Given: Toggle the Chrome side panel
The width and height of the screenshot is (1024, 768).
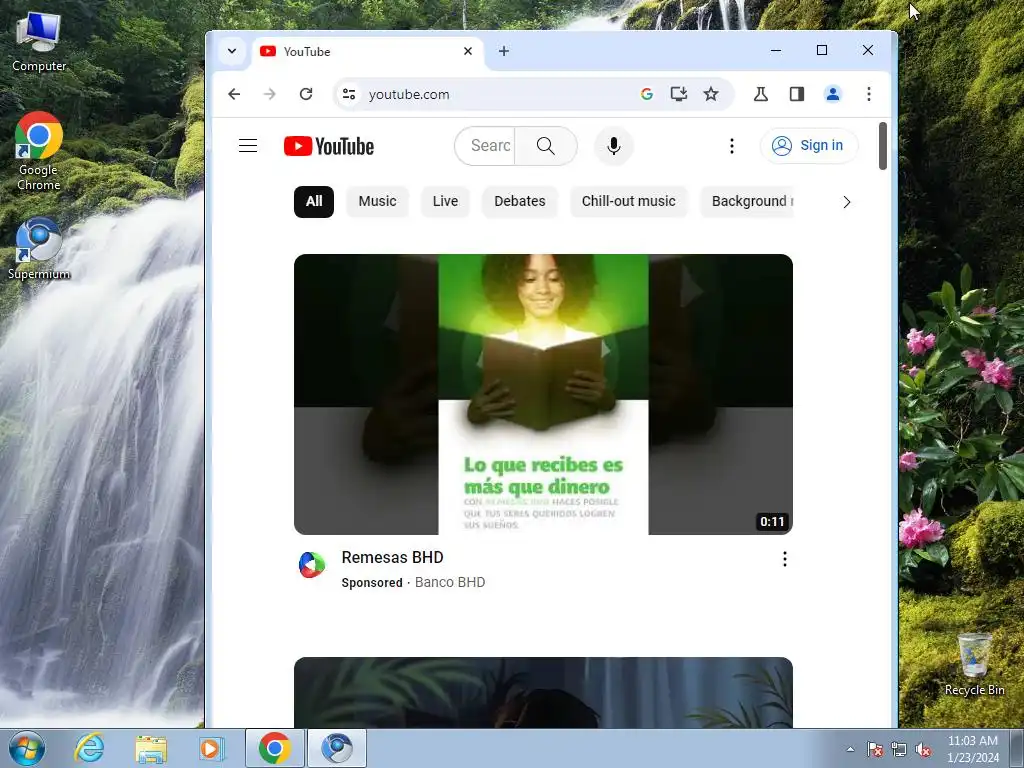Looking at the screenshot, I should pos(796,94).
